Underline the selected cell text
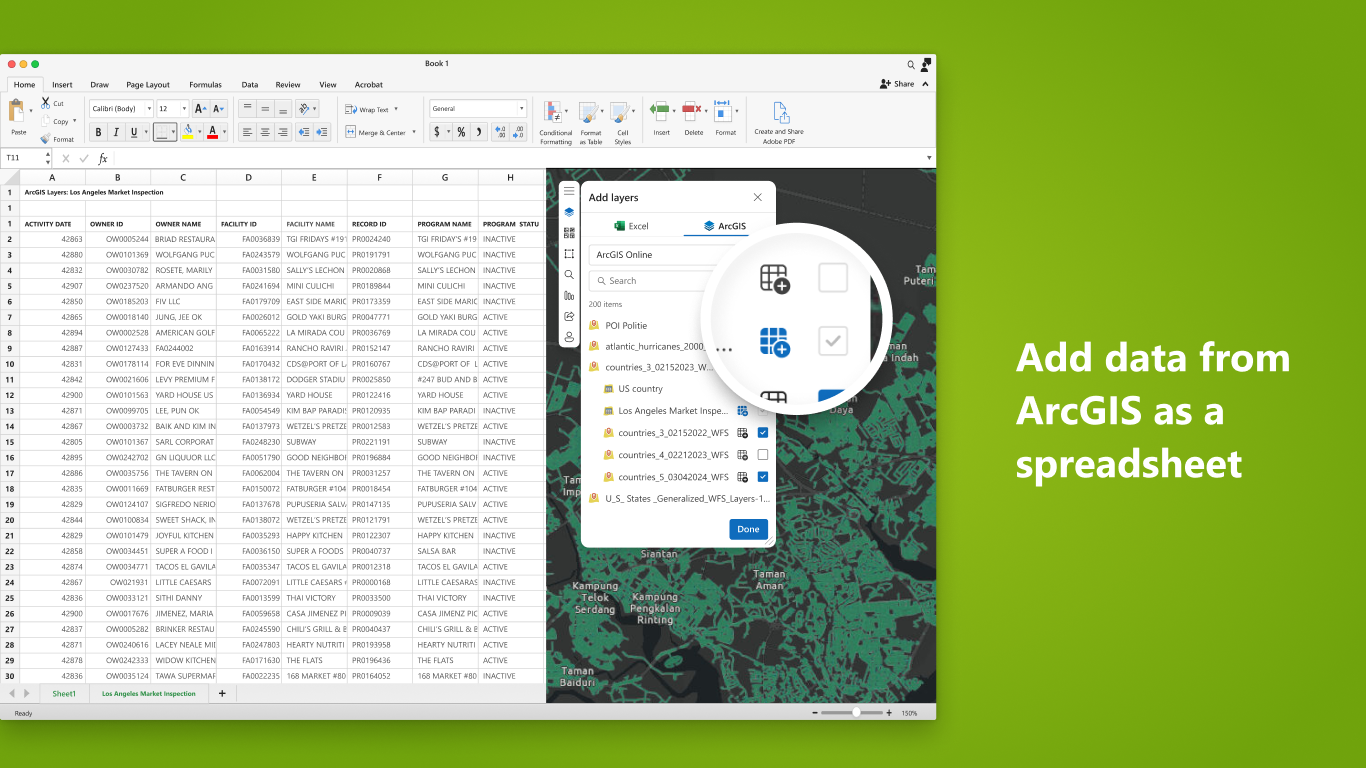 tap(134, 132)
